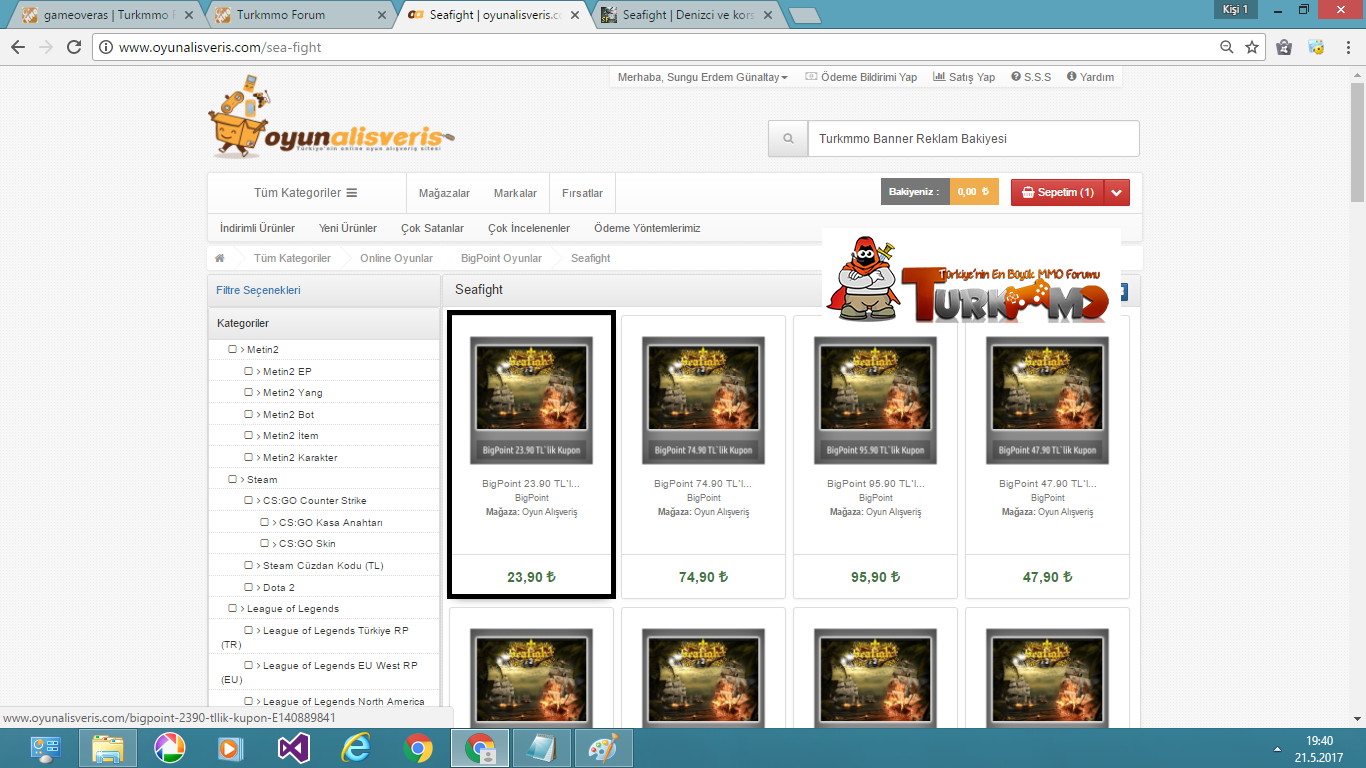This screenshot has height=768, width=1366.
Task: Open the BigPoint 95.90 TL kupon thumbnail
Action: [x=875, y=400]
